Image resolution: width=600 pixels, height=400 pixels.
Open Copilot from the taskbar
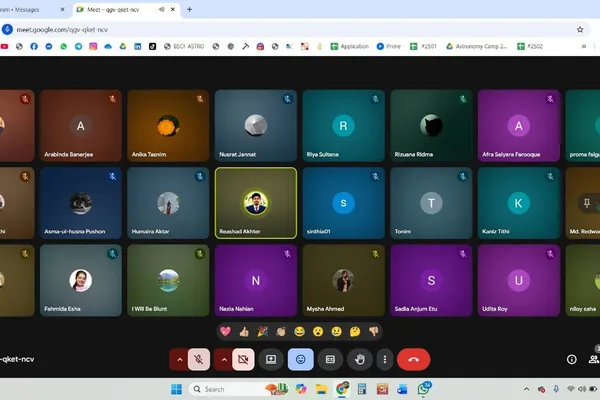coord(301,389)
